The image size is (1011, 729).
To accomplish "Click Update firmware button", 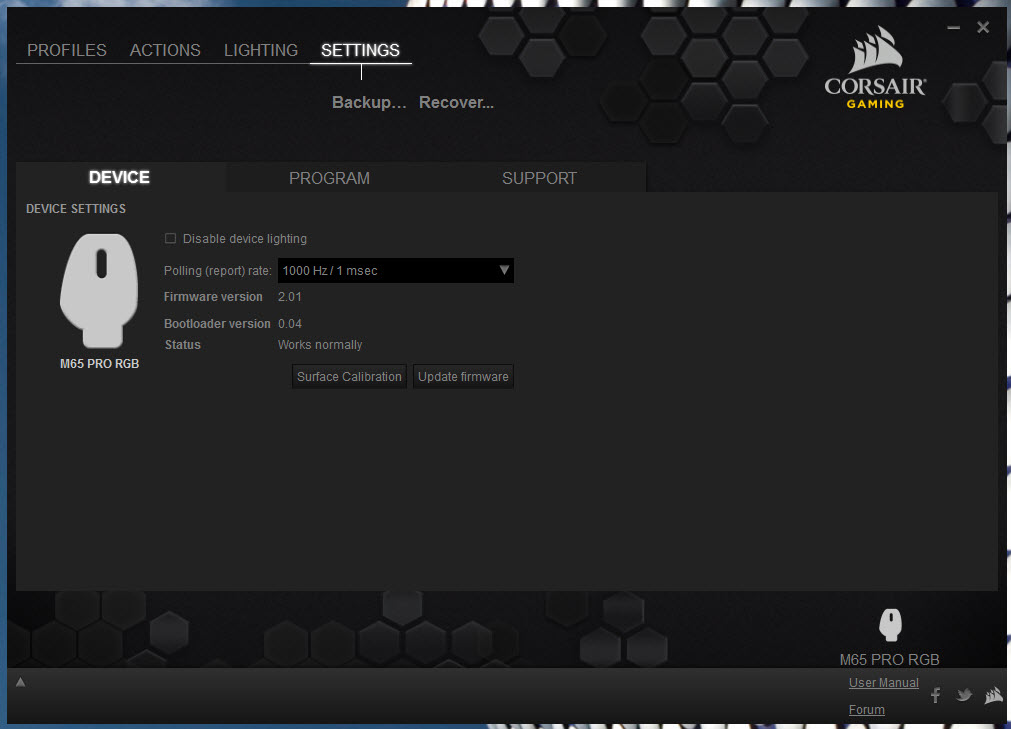I will (463, 376).
